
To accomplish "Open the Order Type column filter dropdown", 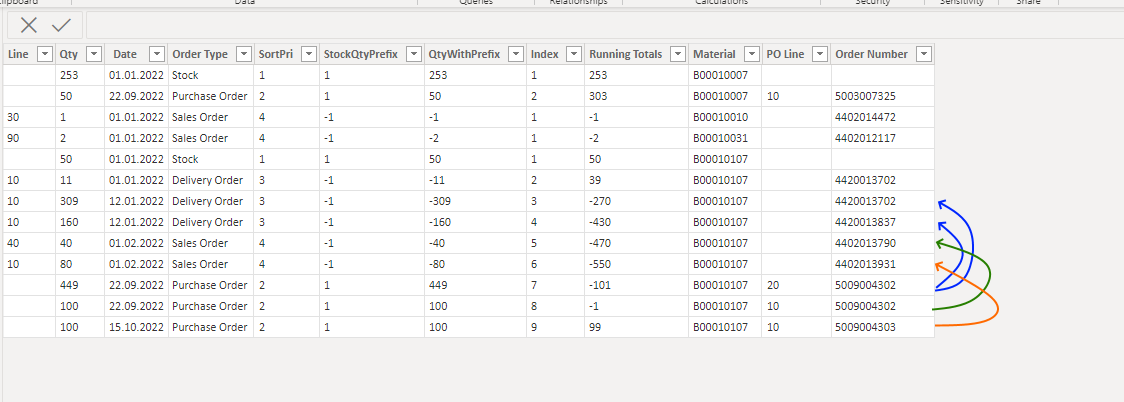I will (243, 54).
